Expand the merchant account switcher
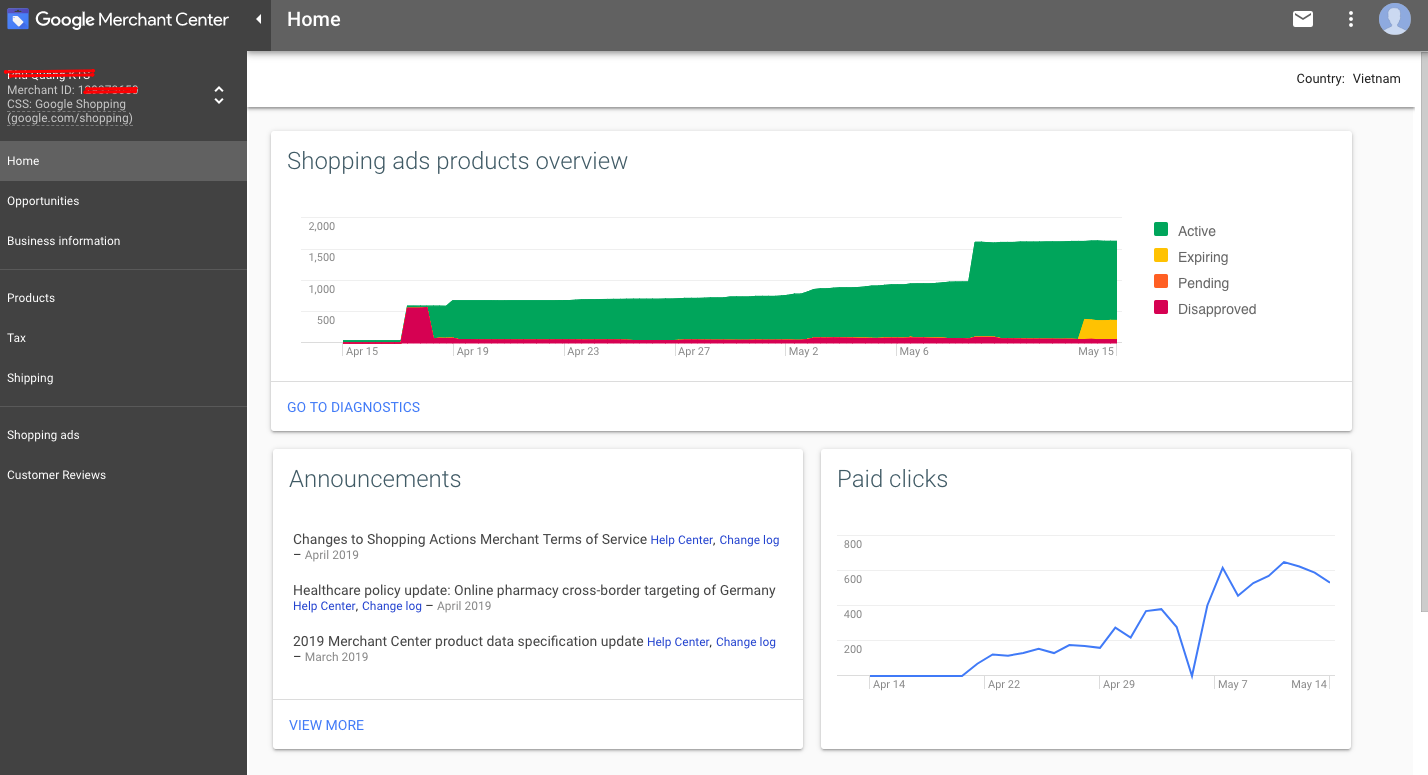The height and width of the screenshot is (775, 1428). 219,96
